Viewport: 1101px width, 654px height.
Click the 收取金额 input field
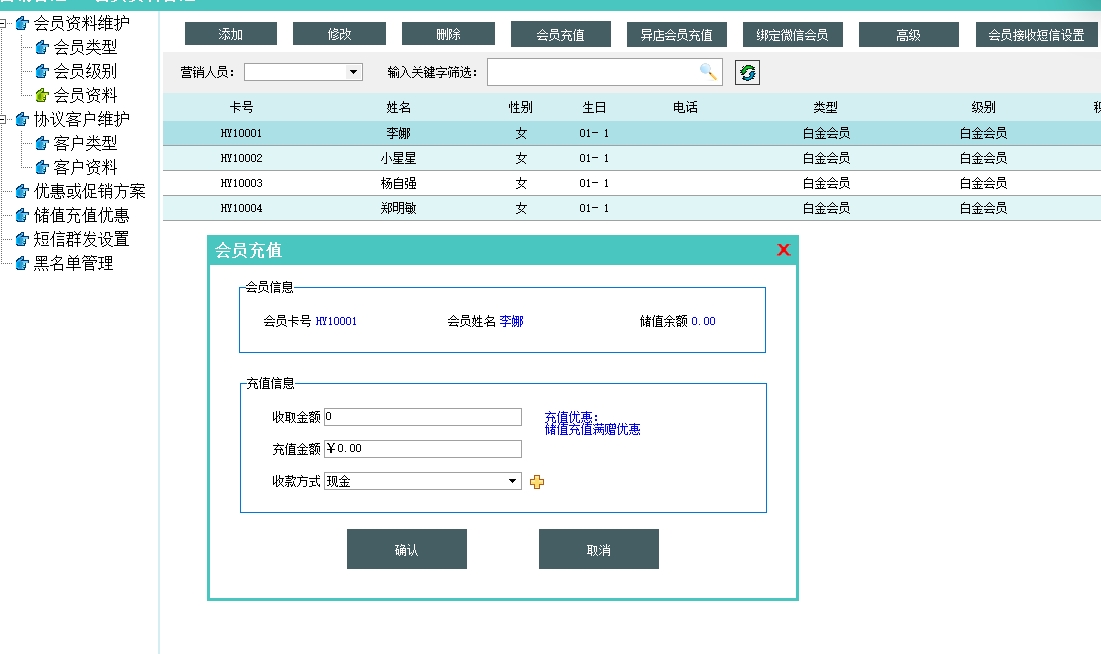pos(422,417)
